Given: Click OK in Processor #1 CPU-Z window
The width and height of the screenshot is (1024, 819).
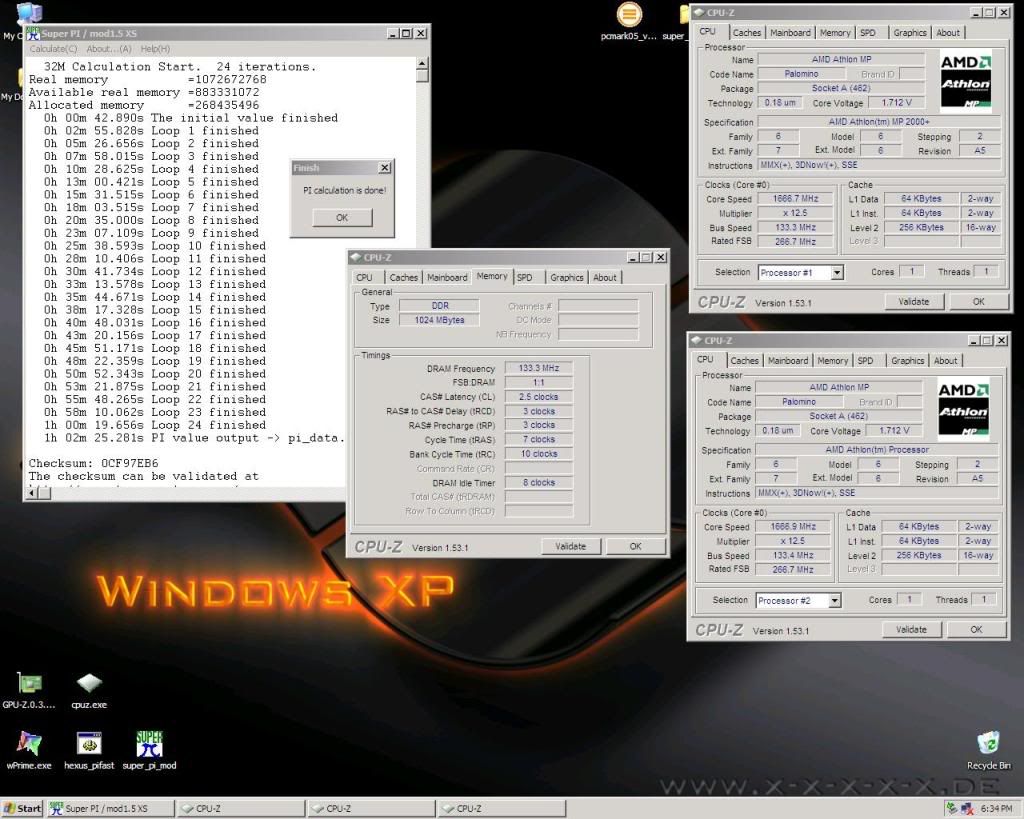Looking at the screenshot, I should (x=978, y=302).
